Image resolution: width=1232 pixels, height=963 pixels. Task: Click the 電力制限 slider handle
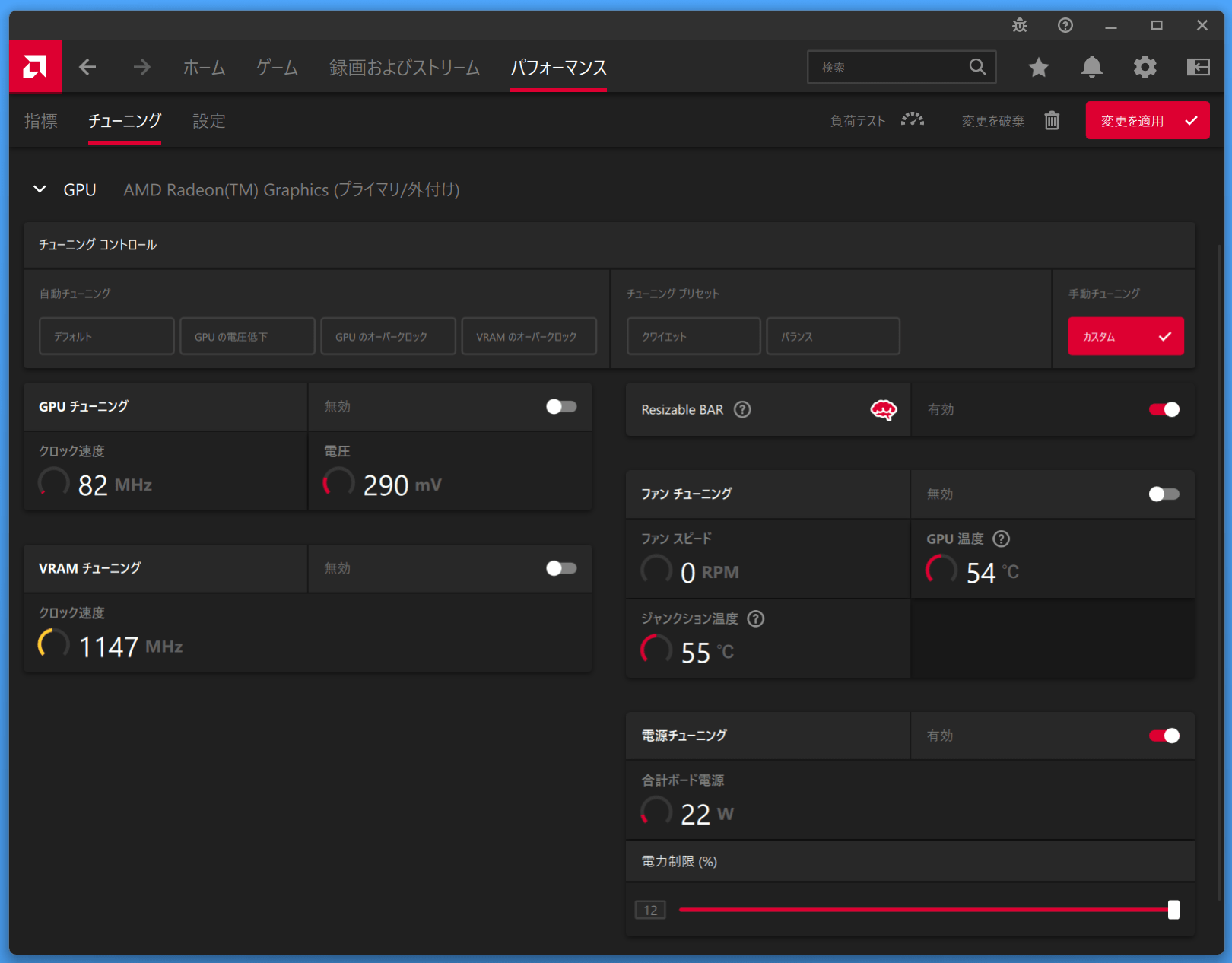[1173, 910]
